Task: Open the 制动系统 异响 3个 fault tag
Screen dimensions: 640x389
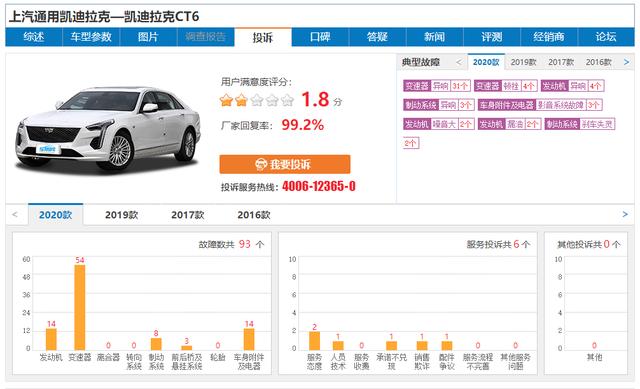Action: coord(439,105)
